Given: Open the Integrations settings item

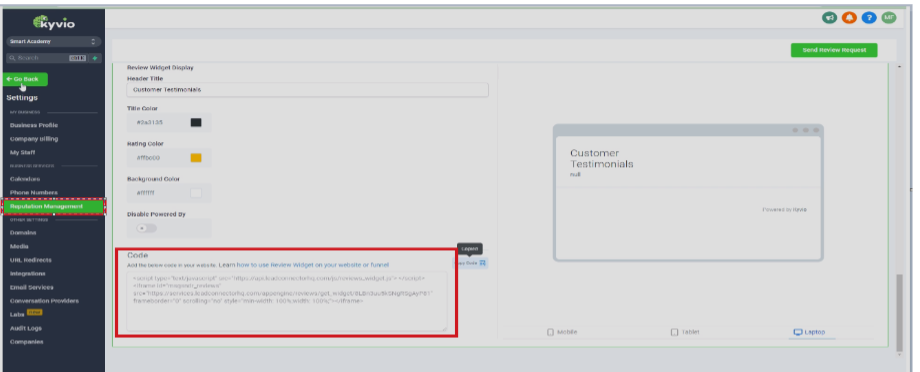Looking at the screenshot, I should pyautogui.click(x=28, y=274).
